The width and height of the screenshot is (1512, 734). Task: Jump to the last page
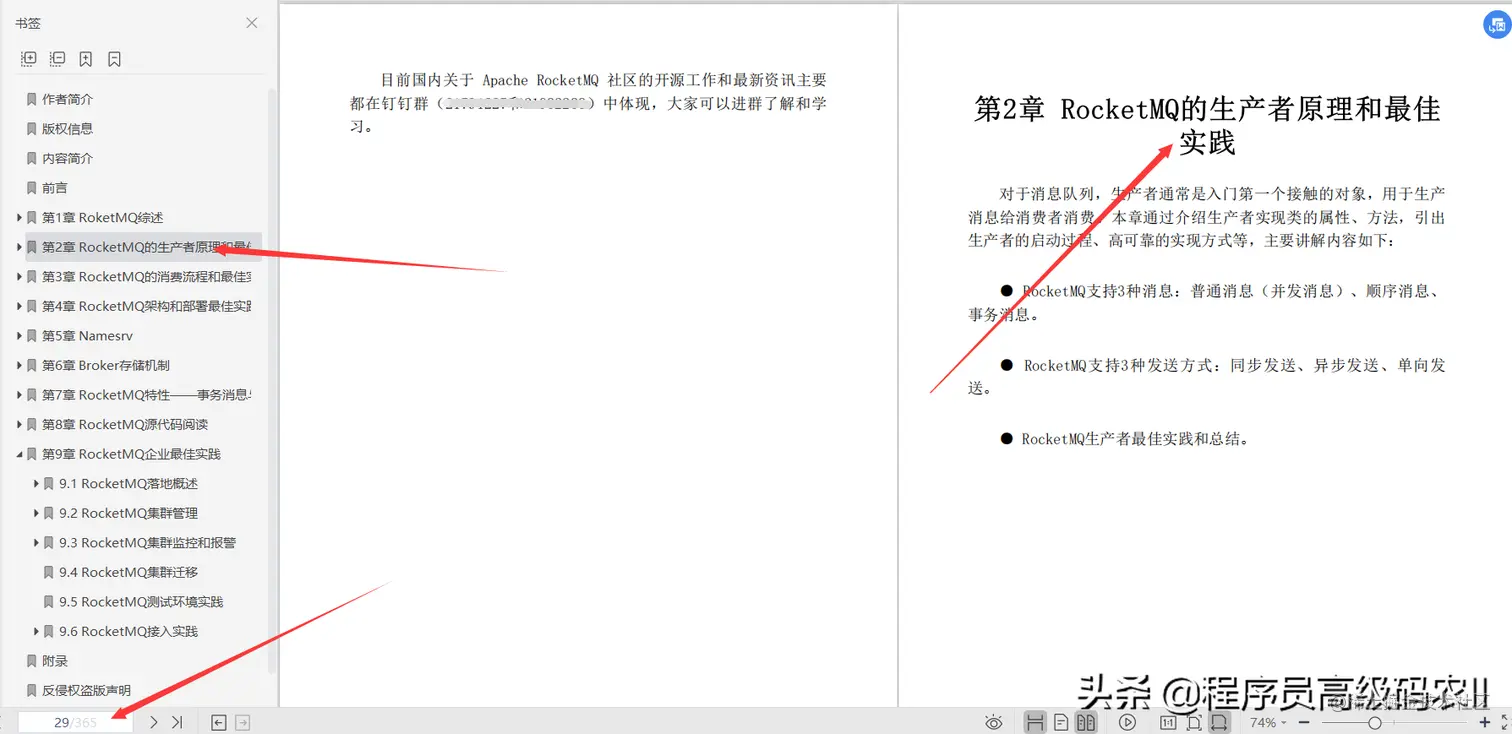click(x=176, y=721)
